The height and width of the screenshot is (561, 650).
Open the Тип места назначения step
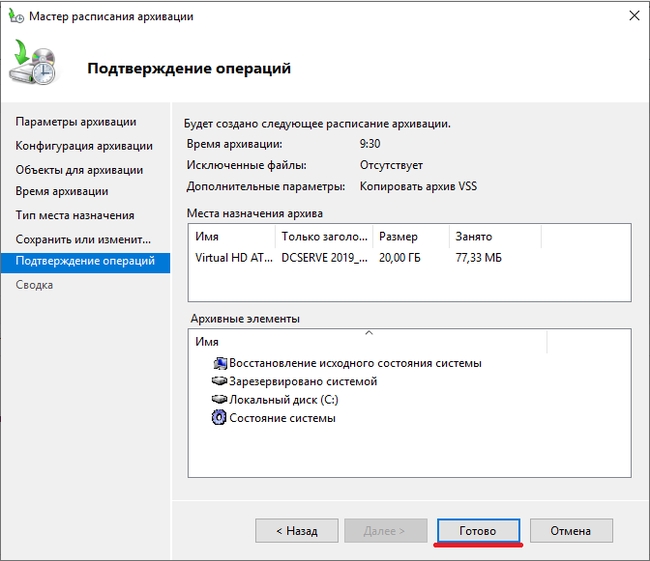(75, 215)
